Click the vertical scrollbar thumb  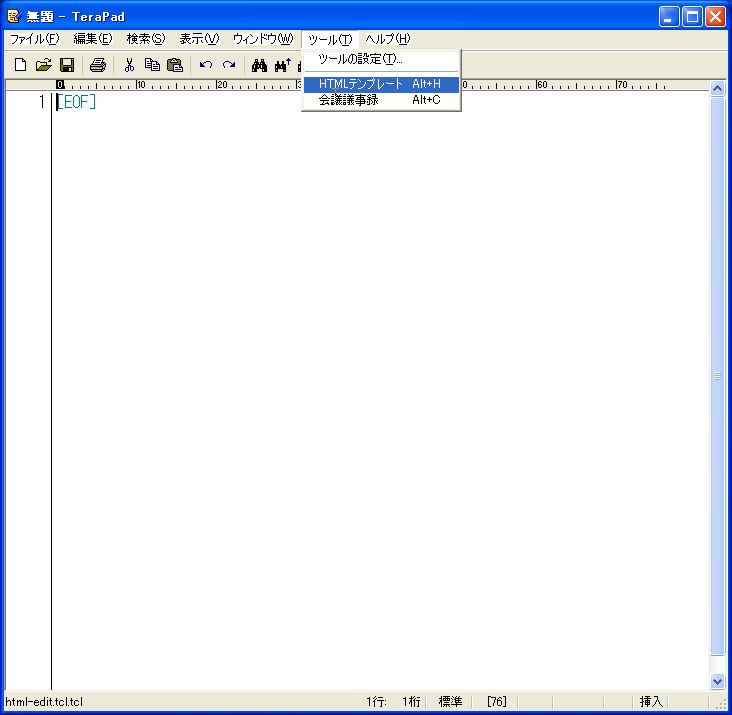tap(718, 376)
